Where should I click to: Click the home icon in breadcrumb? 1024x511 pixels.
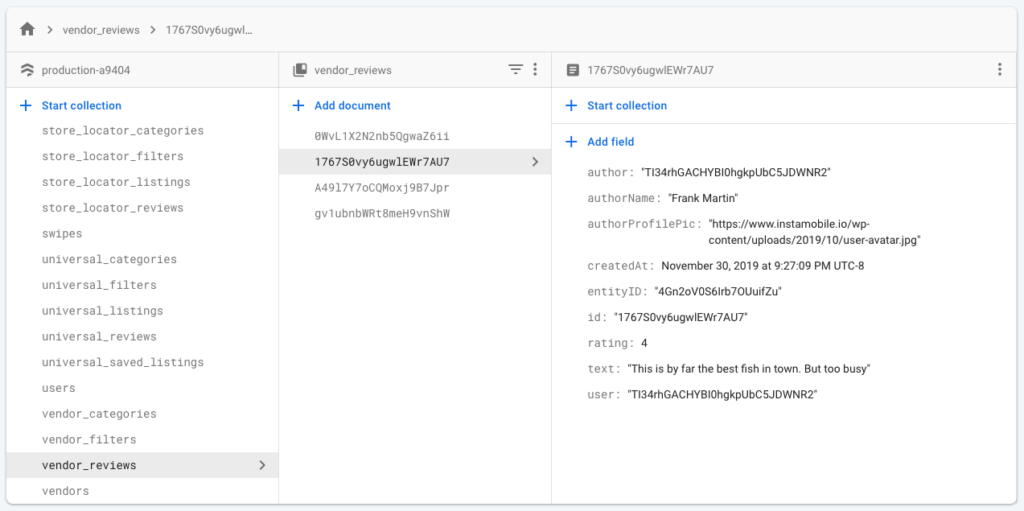coord(27,30)
